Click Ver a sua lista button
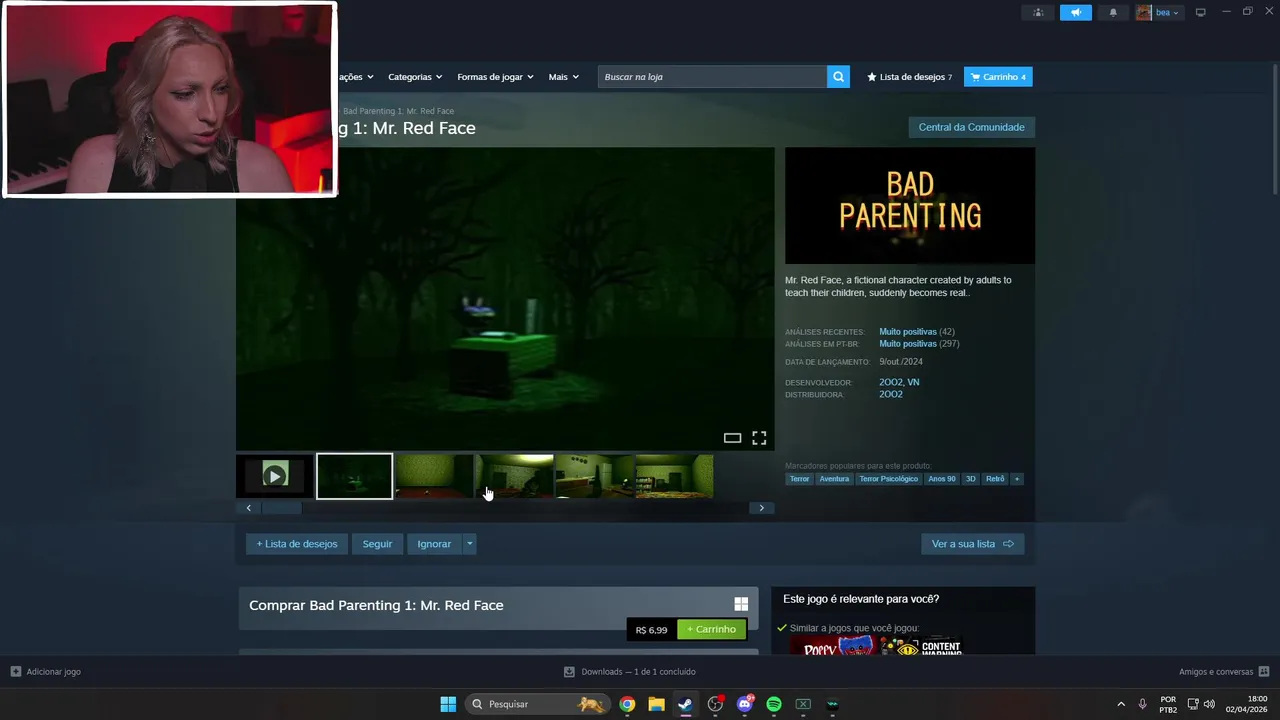This screenshot has width=1280, height=720. point(972,544)
